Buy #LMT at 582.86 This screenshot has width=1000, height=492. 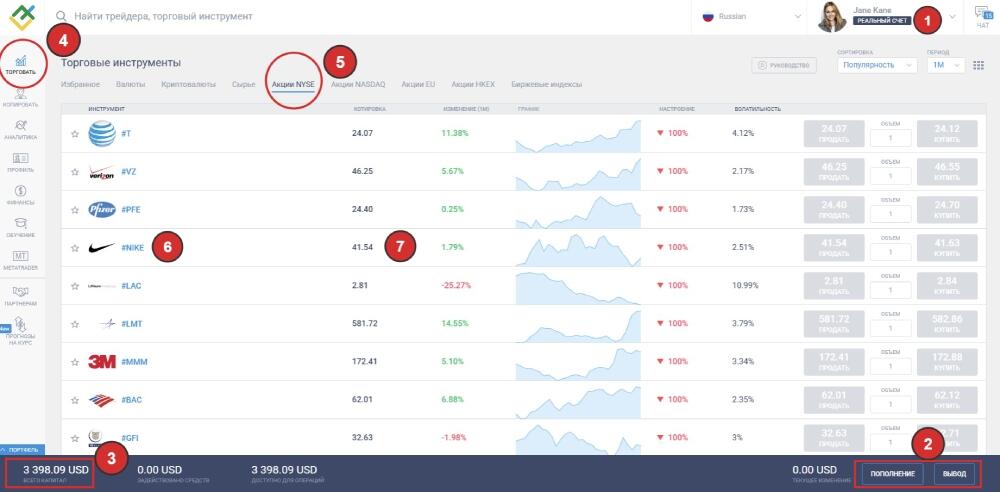coord(947,324)
